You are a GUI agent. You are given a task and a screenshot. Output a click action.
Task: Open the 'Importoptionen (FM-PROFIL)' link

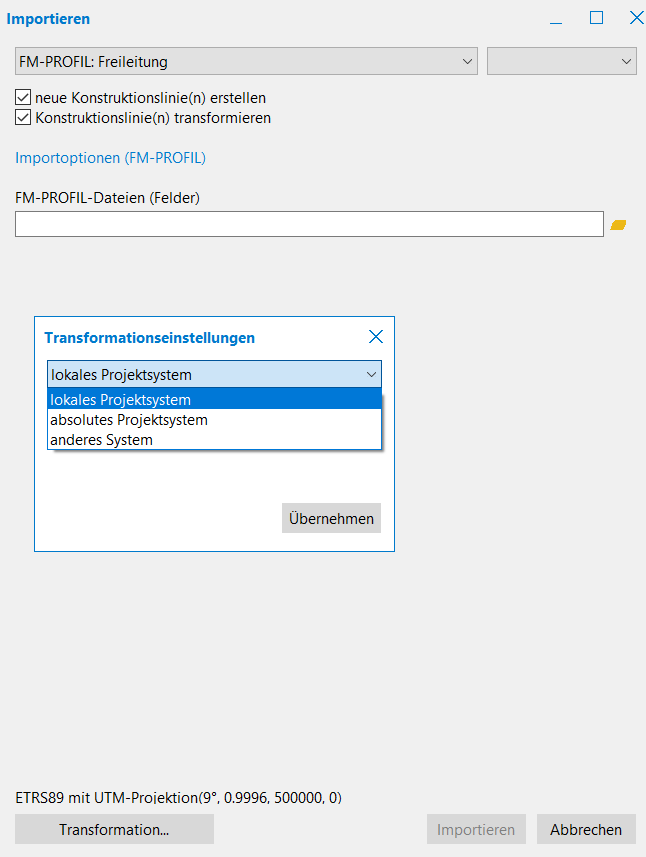110,158
